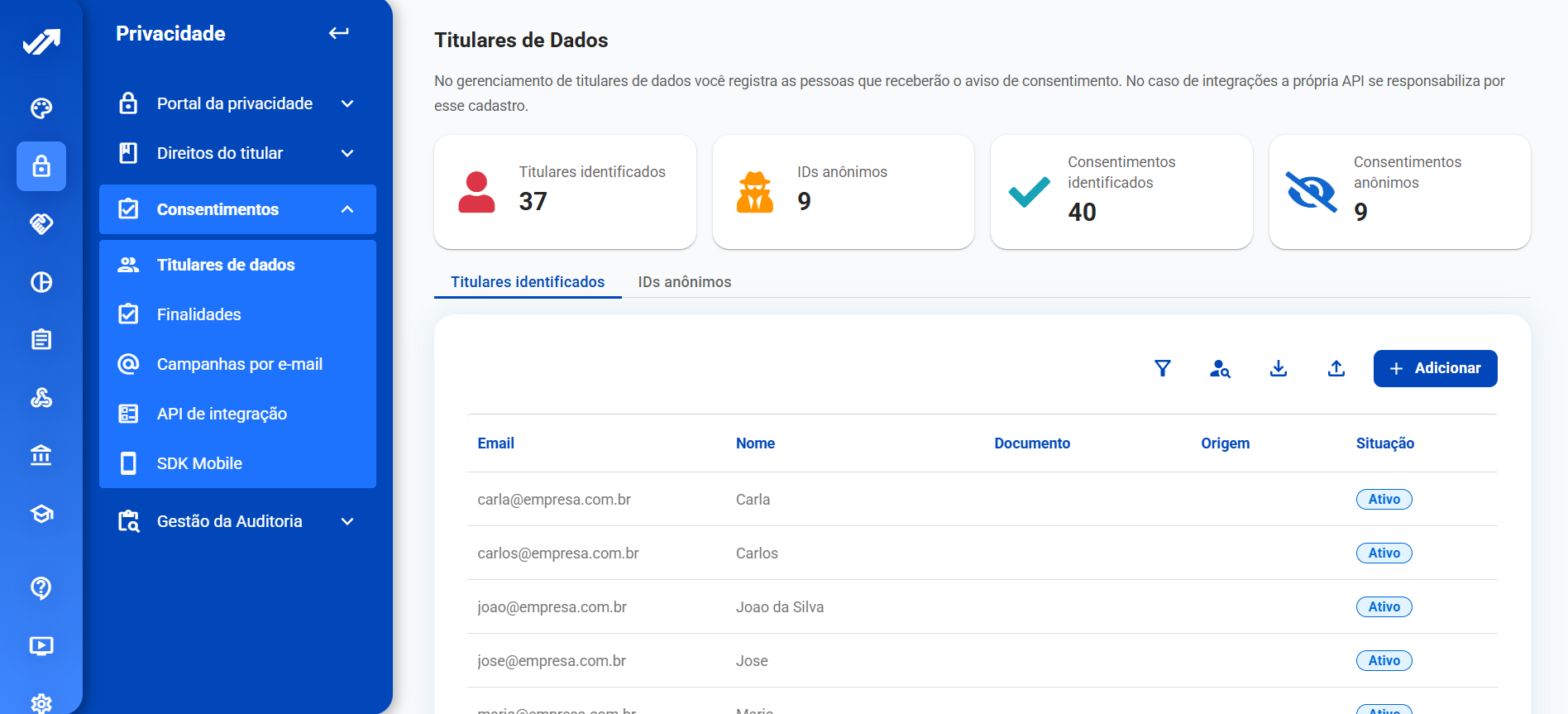Open the palette icon in left rail
Viewport: 1568px width, 714px height.
click(41, 108)
